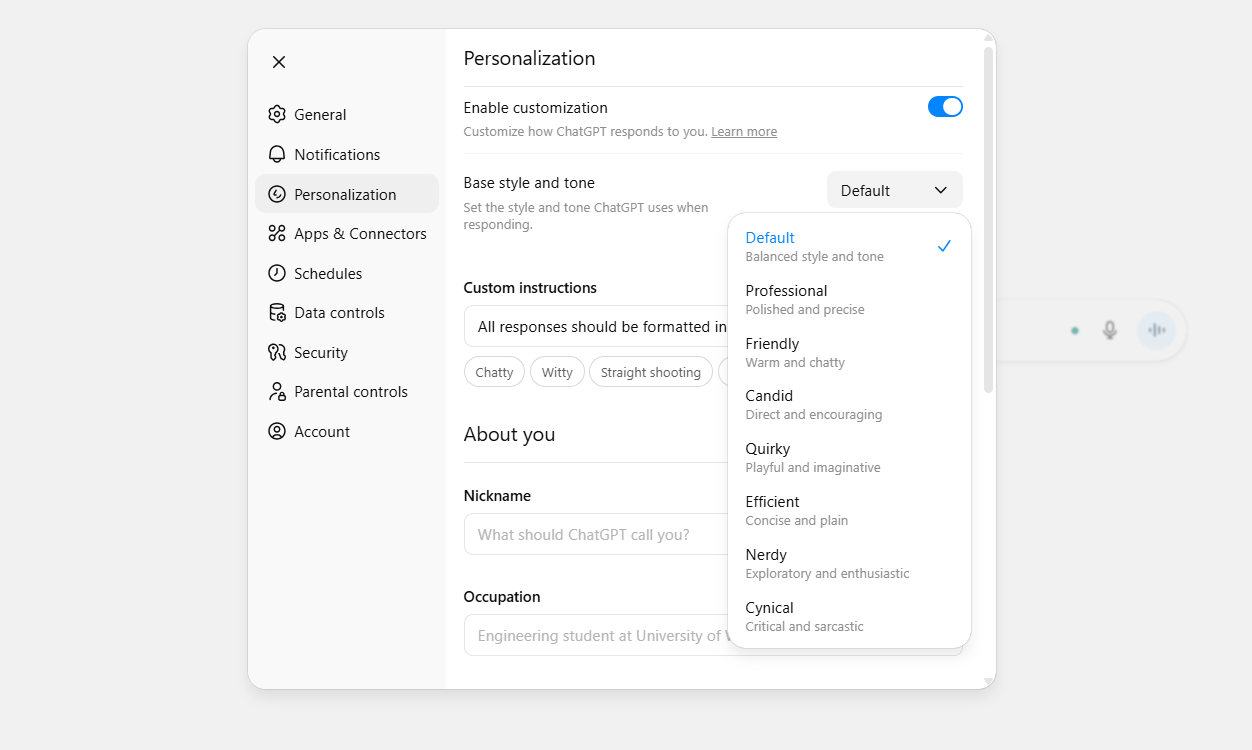The width and height of the screenshot is (1252, 750).
Task: Add the Chatty trait chip
Action: [x=494, y=372]
